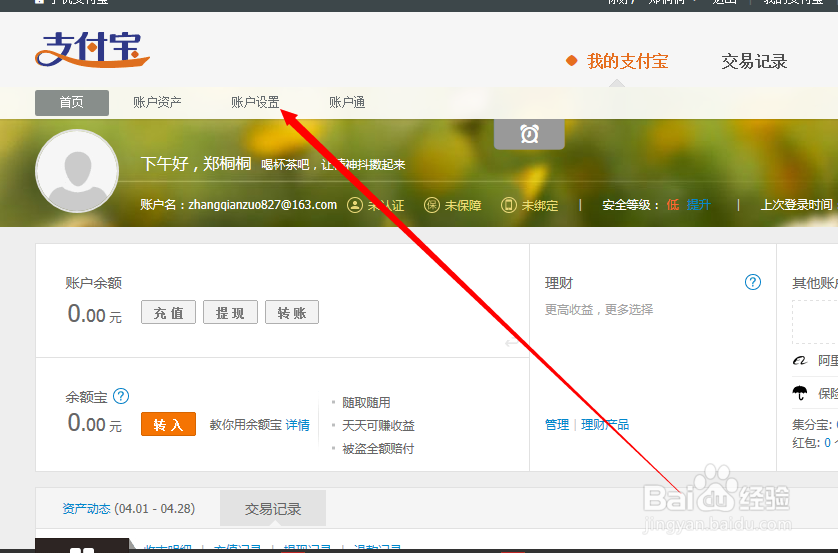Click the 理财产品 link
This screenshot has height=553, width=838.
click(x=605, y=425)
